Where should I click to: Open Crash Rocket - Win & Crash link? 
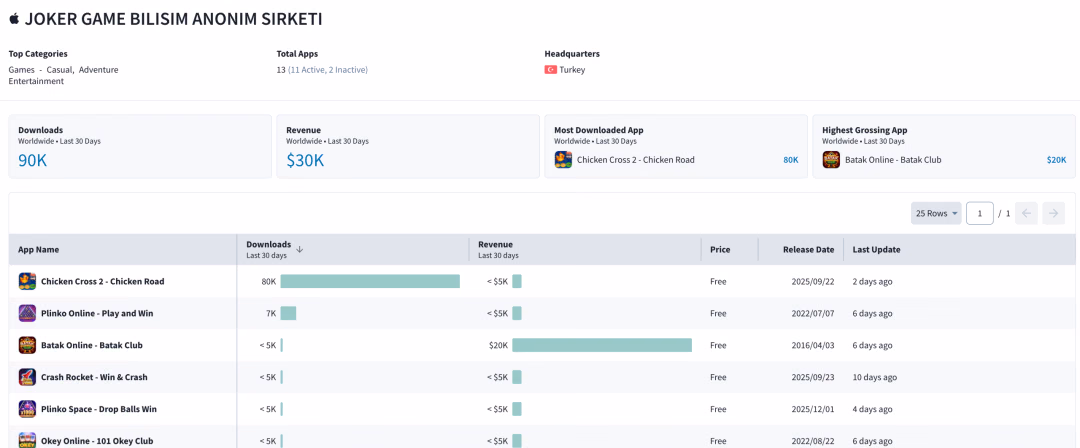[94, 377]
